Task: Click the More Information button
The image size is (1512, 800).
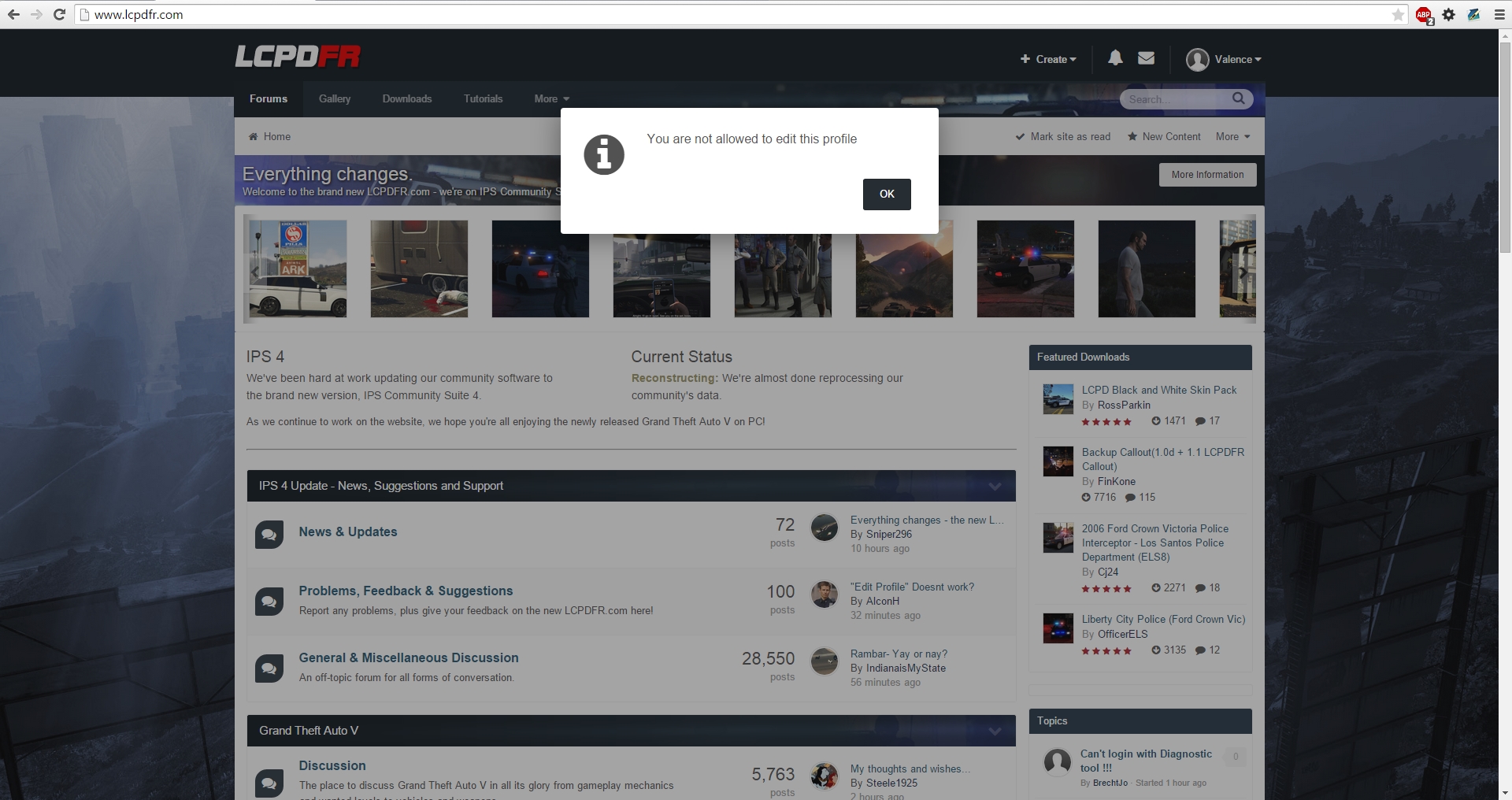Action: coord(1208,175)
